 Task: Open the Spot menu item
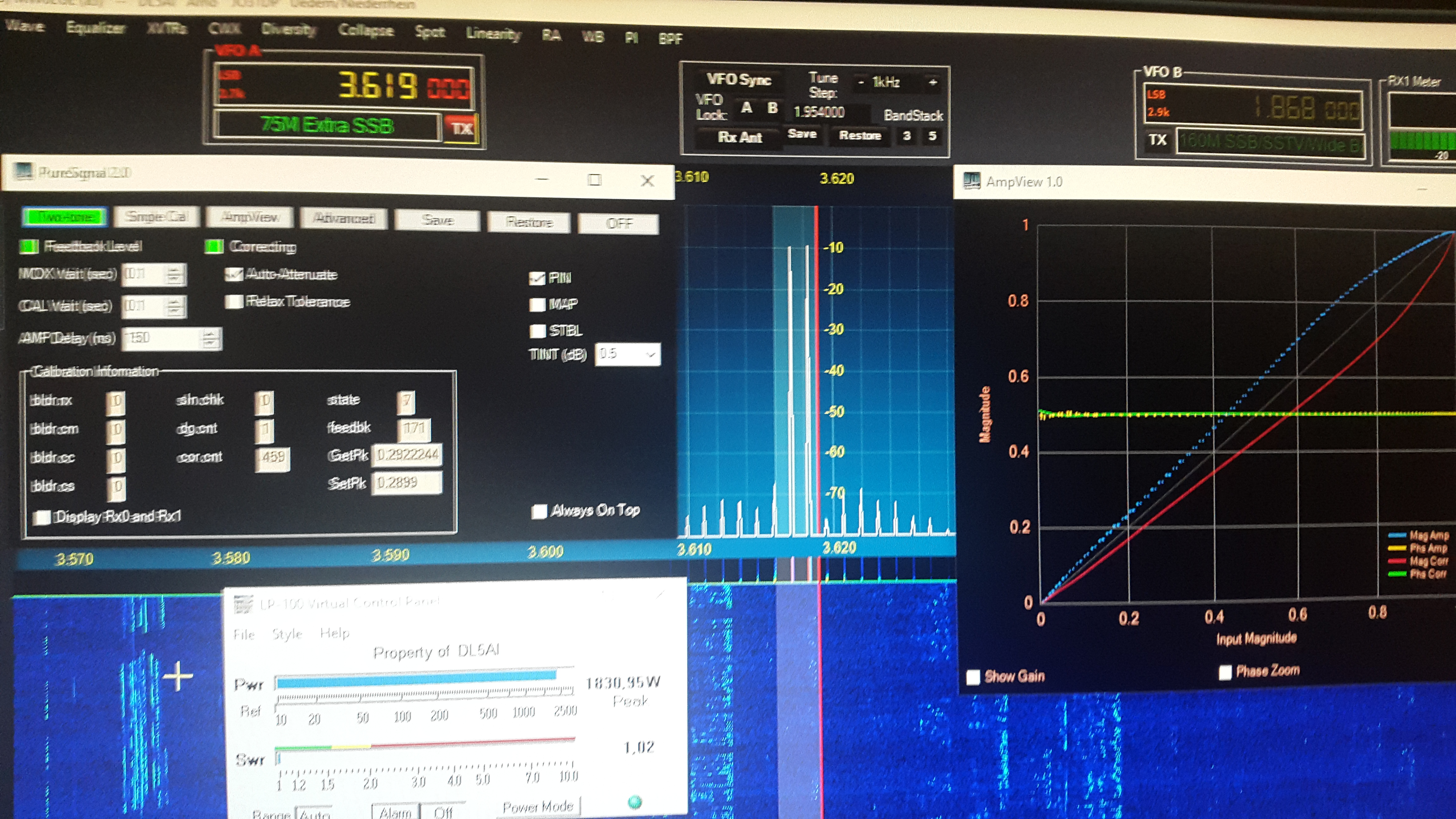coord(430,32)
